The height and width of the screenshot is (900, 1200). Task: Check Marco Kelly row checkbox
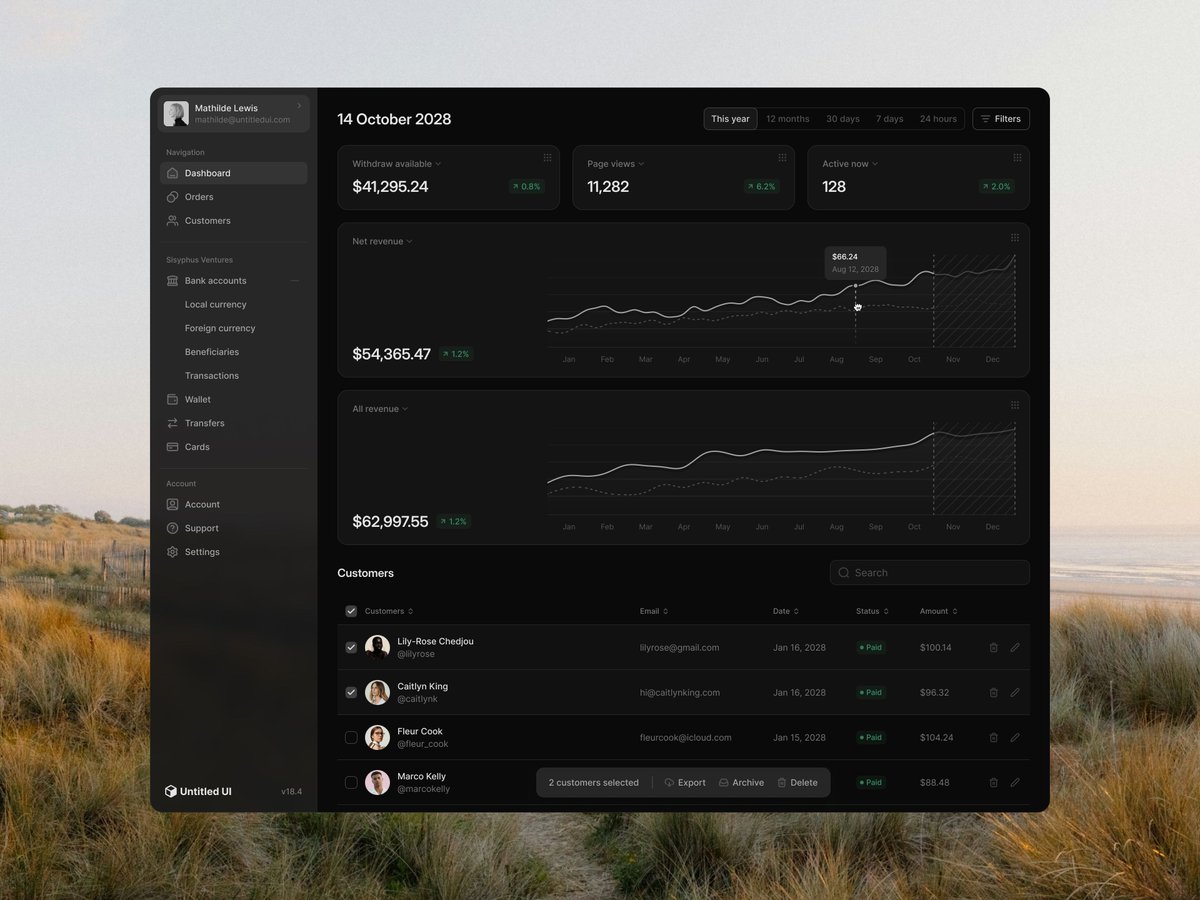[351, 782]
